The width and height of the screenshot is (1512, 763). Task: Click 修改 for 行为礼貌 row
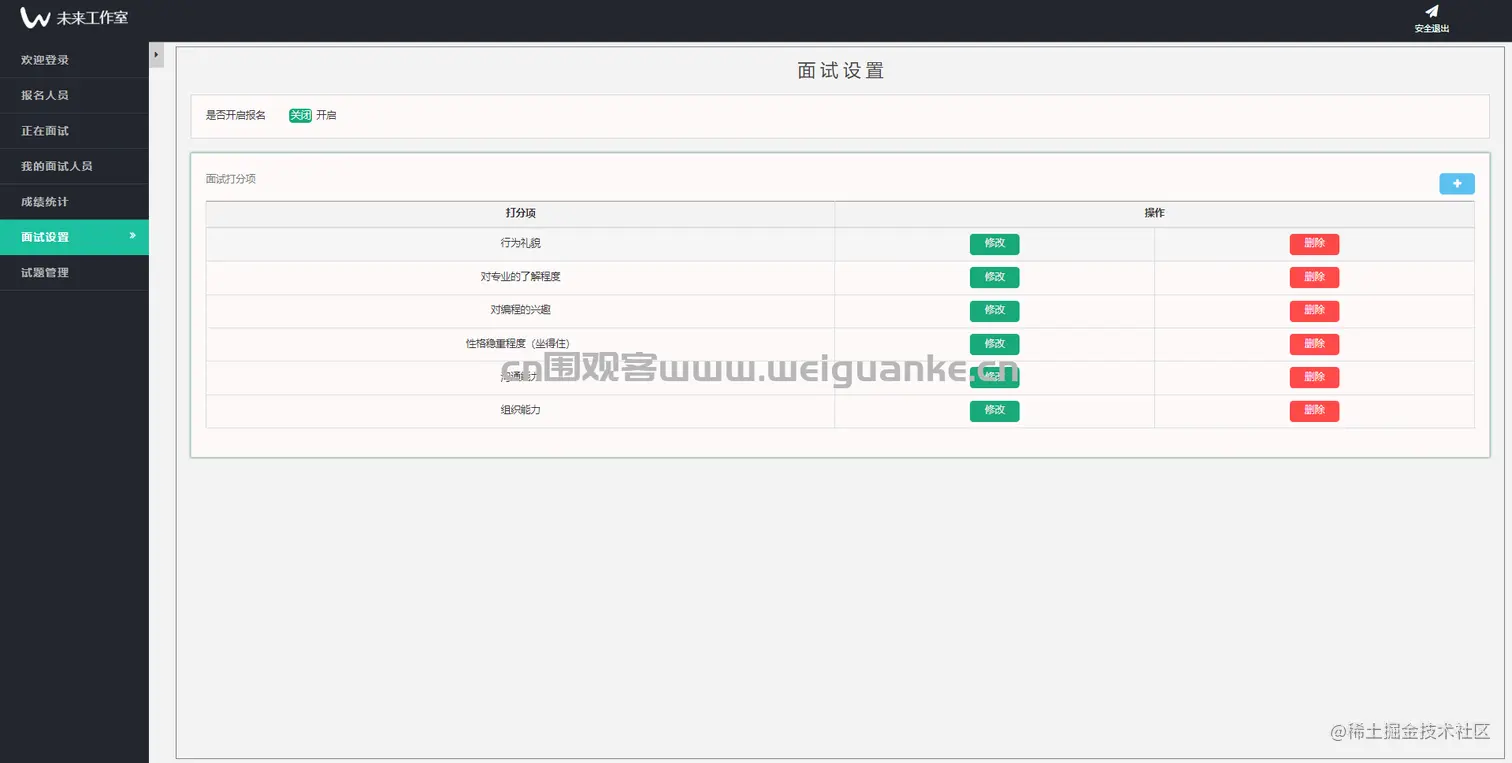[994, 244]
